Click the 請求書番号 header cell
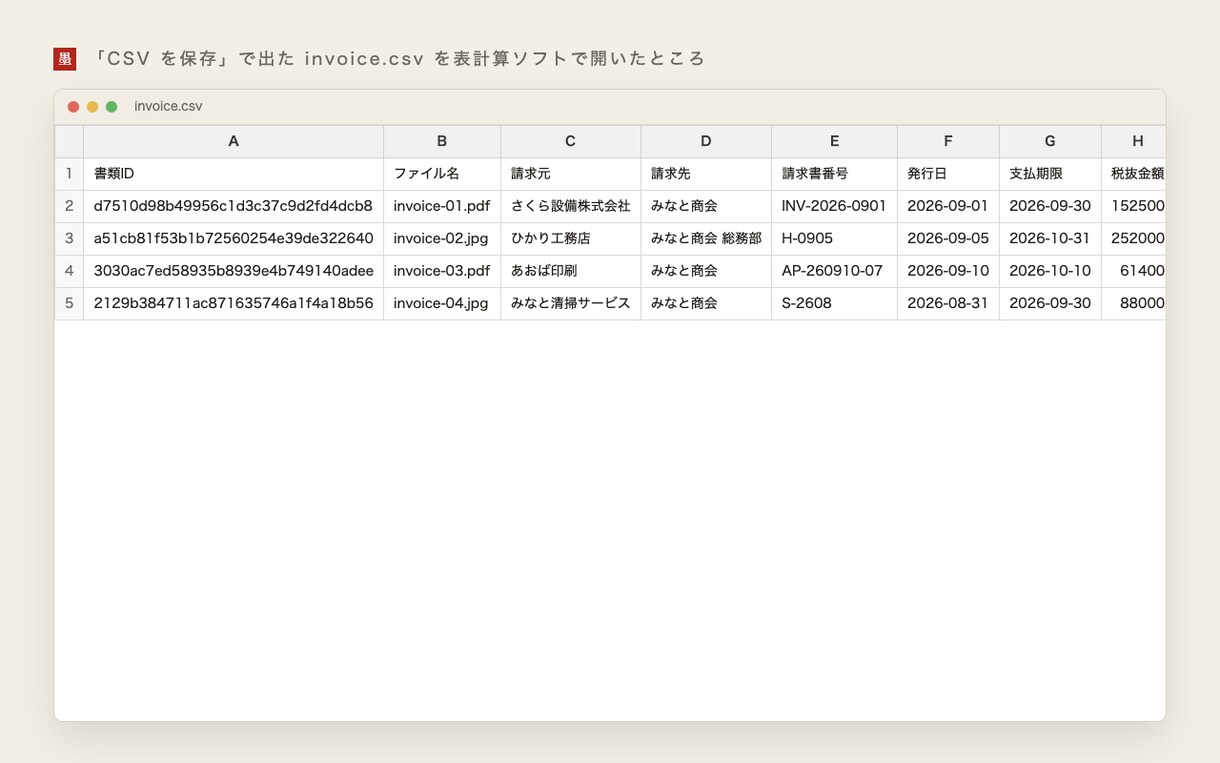Screen dimensions: 1220x763 tap(834, 174)
